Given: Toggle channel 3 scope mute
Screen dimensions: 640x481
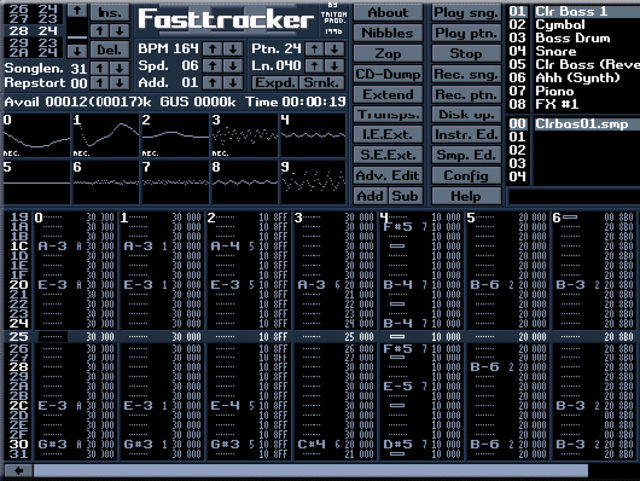Looking at the screenshot, I should [x=245, y=136].
